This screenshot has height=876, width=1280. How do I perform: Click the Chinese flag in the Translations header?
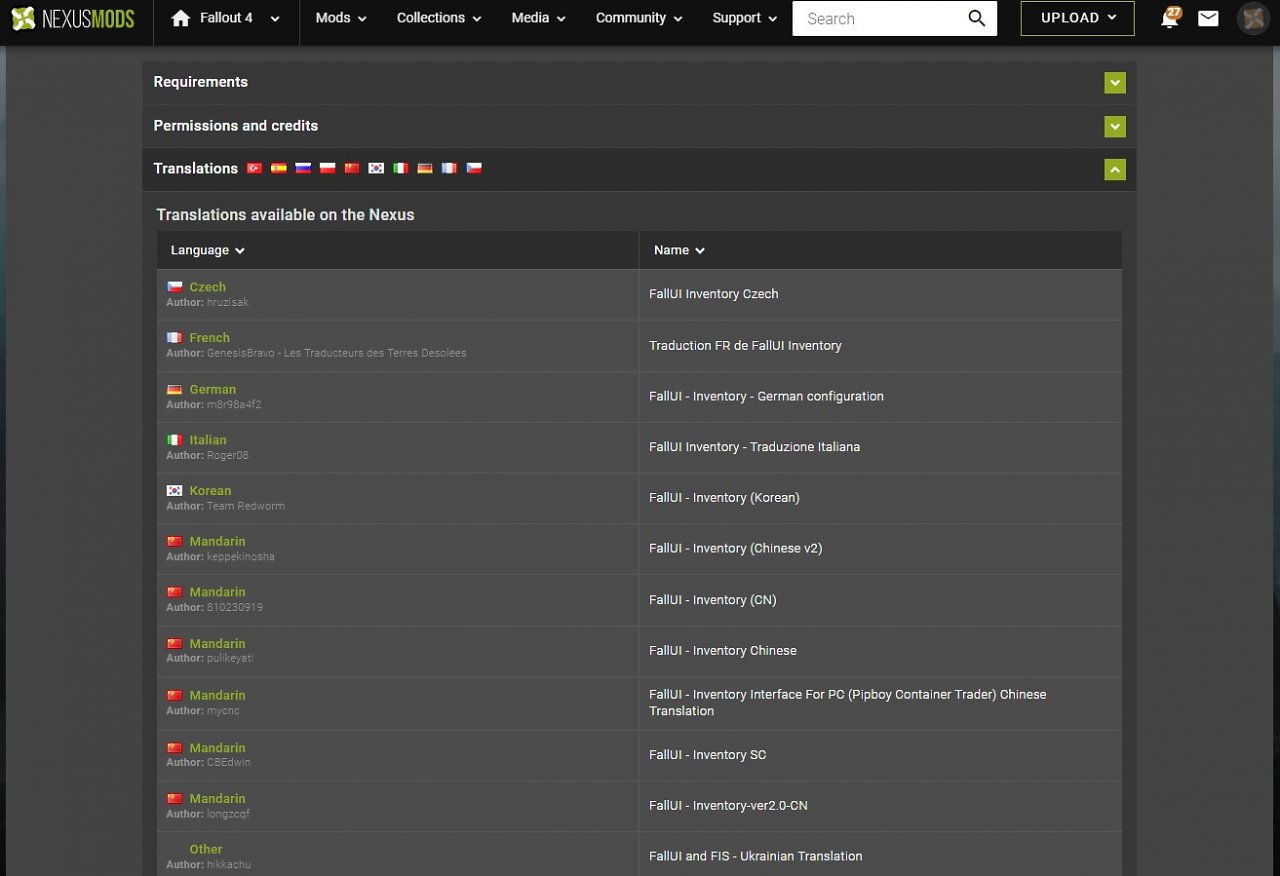point(351,168)
